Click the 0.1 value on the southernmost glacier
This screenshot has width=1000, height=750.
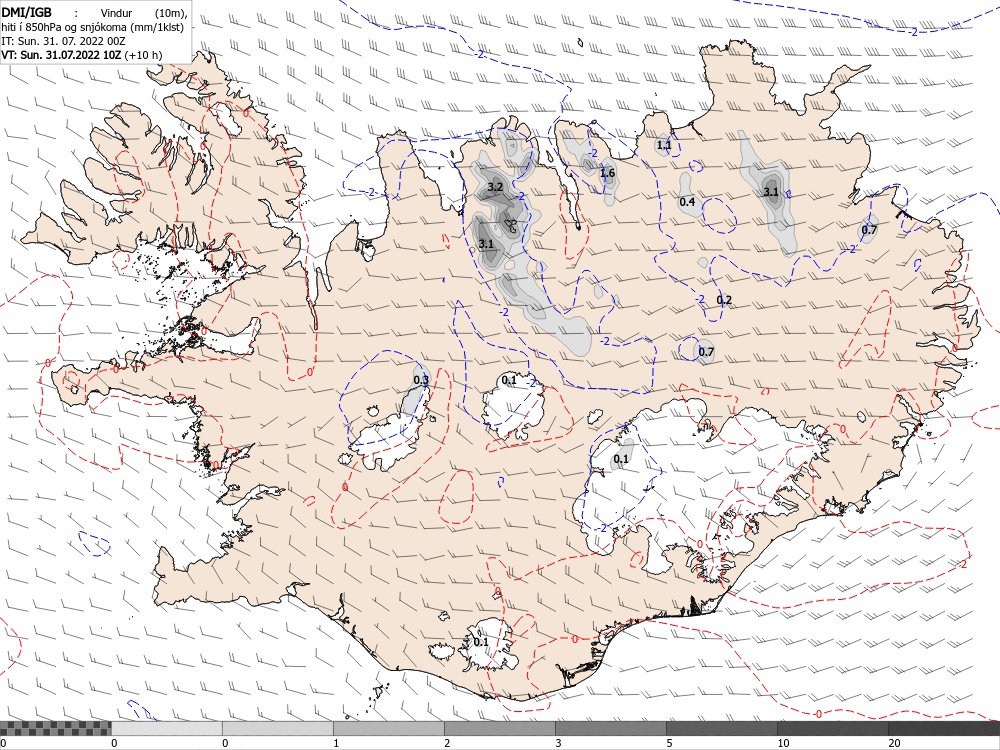click(481, 642)
